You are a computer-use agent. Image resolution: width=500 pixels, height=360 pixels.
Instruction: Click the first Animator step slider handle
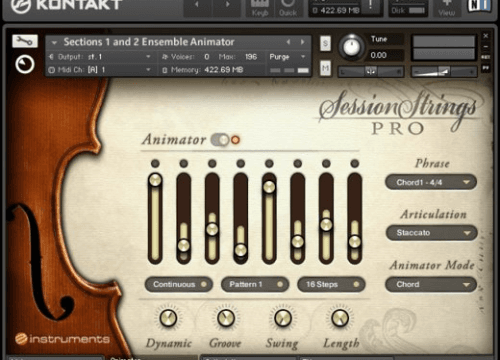click(155, 180)
